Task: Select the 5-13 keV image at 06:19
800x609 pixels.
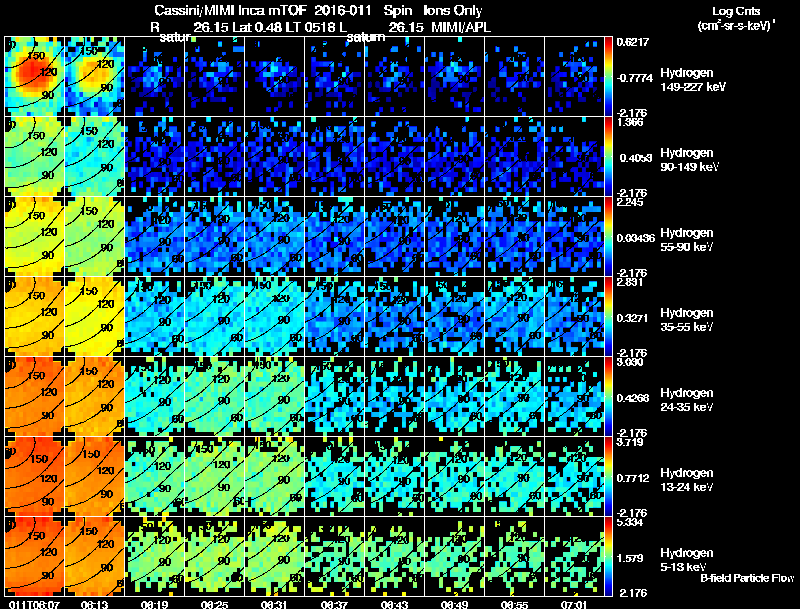Action: 155,556
